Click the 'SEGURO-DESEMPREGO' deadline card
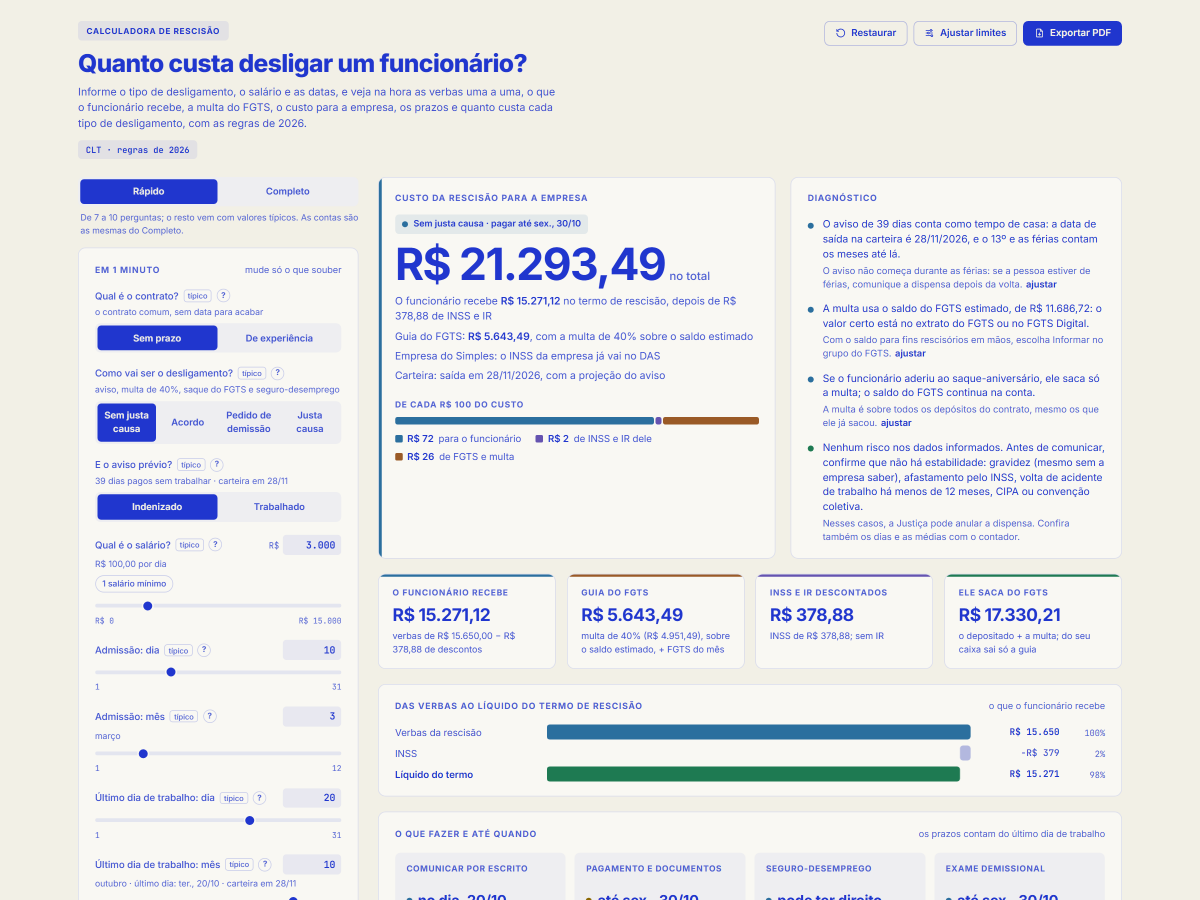Screen dimensions: 1200x900 click(840, 876)
